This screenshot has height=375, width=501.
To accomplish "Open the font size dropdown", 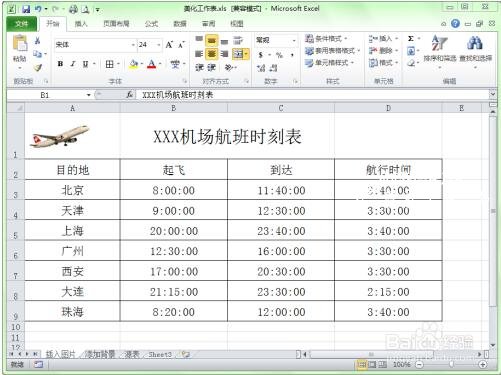I will coord(158,45).
